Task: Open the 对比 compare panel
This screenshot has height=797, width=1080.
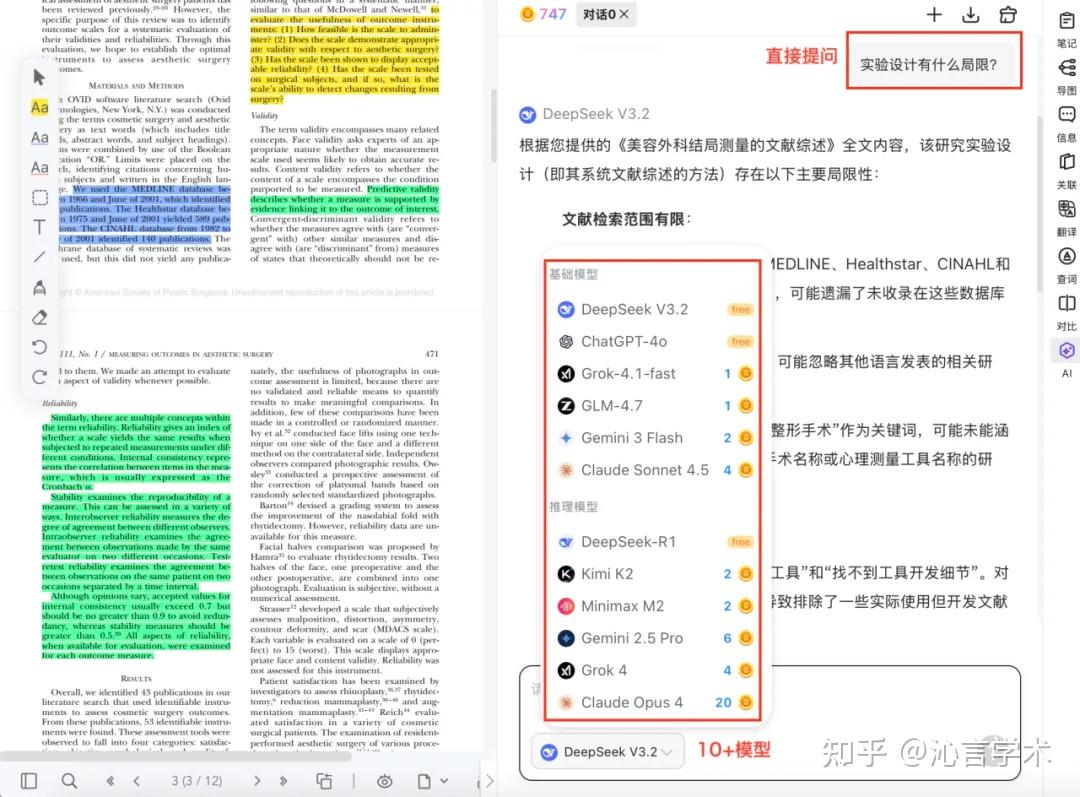Action: [x=1066, y=313]
